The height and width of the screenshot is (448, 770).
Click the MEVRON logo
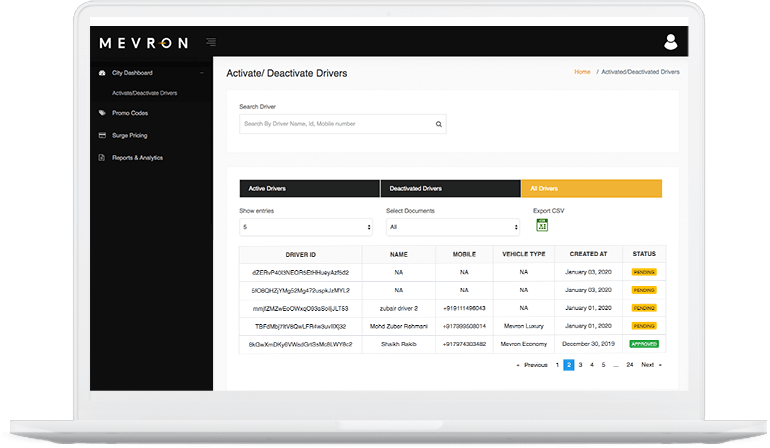pos(143,43)
